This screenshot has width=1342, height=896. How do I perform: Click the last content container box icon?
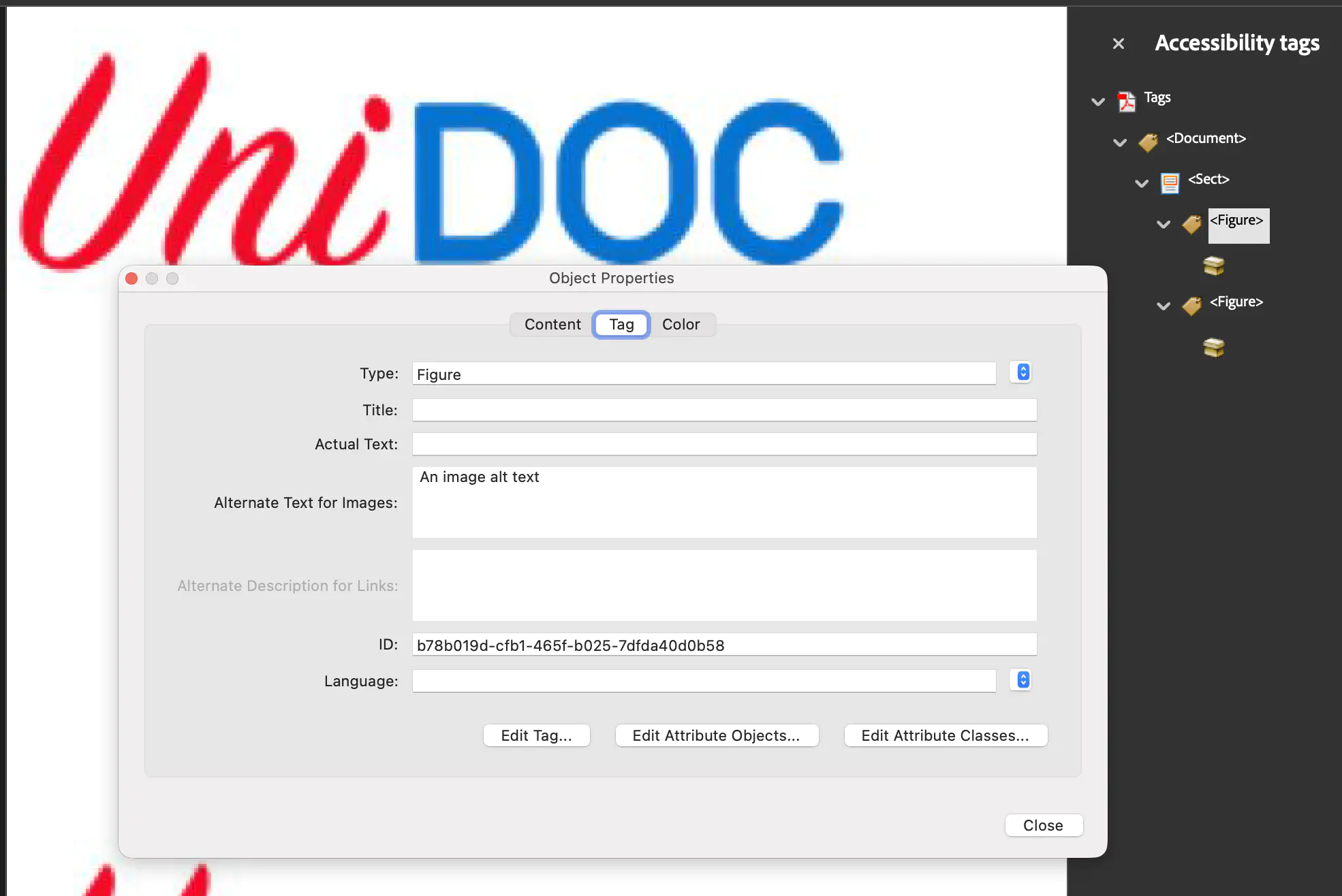[x=1213, y=347]
